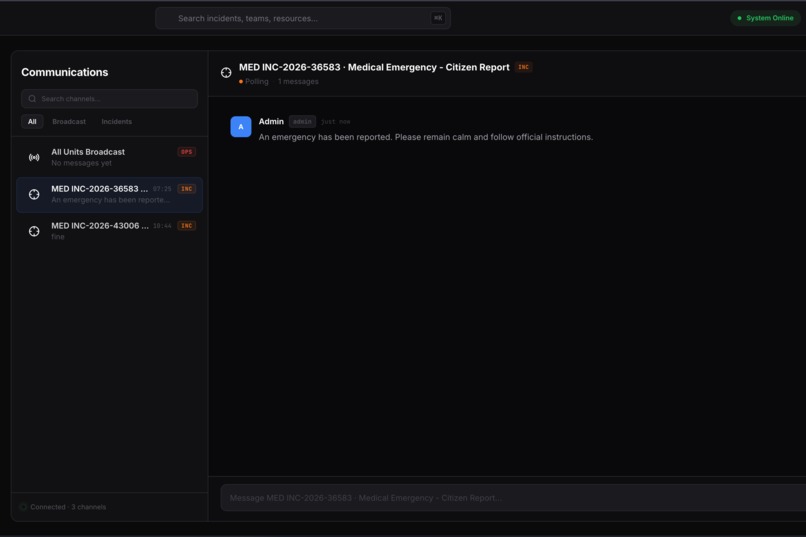The image size is (806, 537).
Task: Click the ⌘K shortcut badge in search bar
Action: point(437,18)
